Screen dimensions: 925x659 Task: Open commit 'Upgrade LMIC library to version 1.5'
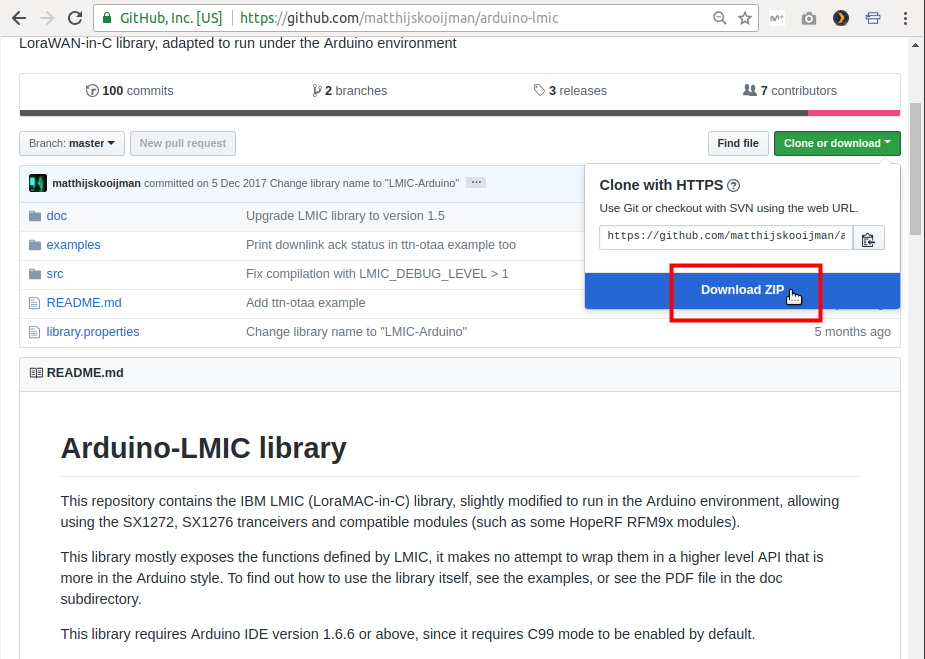(x=345, y=216)
